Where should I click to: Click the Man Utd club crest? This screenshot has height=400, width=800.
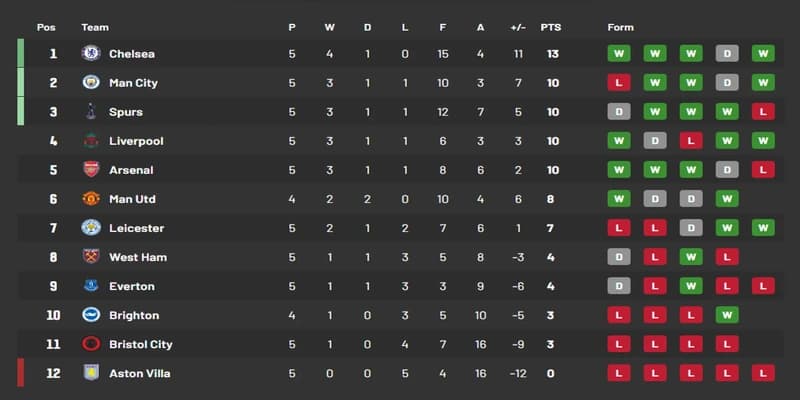[91, 199]
